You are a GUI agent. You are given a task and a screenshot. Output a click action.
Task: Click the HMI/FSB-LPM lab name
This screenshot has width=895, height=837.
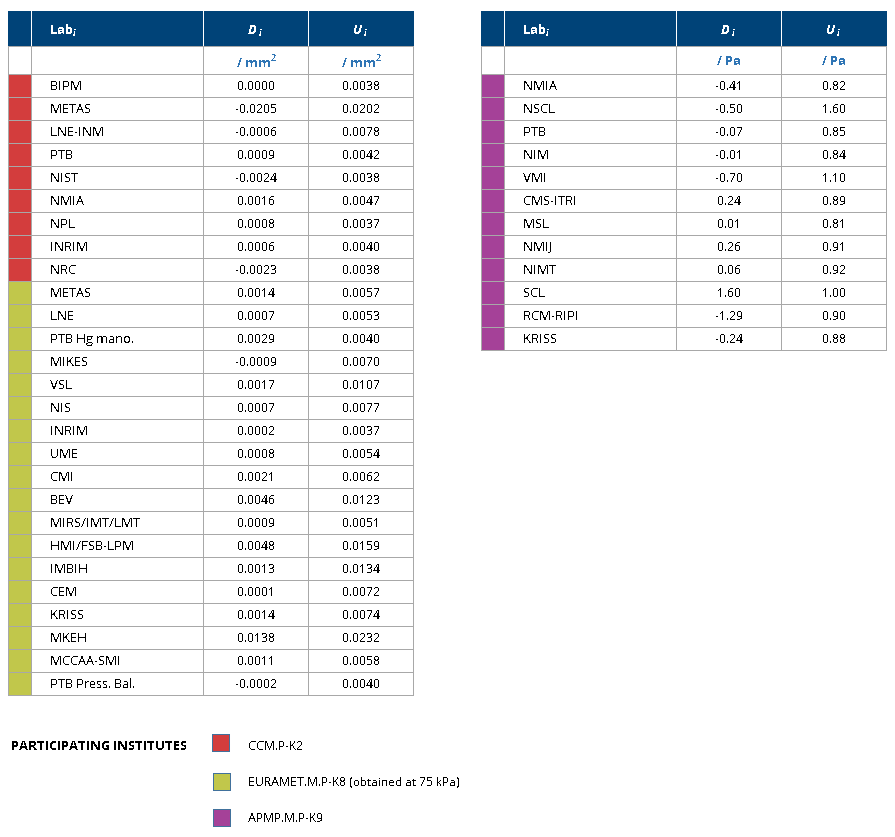[x=92, y=546]
